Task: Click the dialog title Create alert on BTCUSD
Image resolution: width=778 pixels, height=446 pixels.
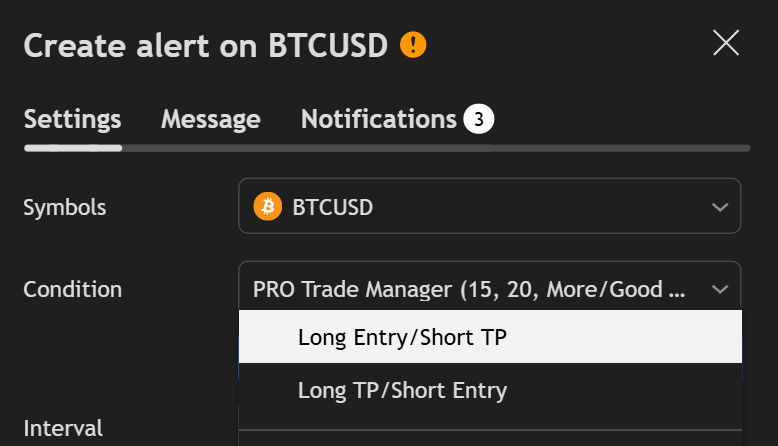Action: tap(205, 46)
